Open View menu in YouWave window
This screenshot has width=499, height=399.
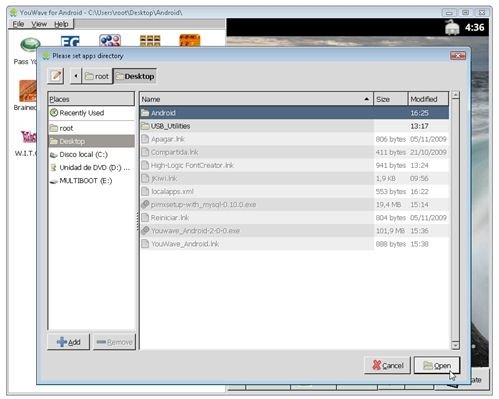point(39,24)
